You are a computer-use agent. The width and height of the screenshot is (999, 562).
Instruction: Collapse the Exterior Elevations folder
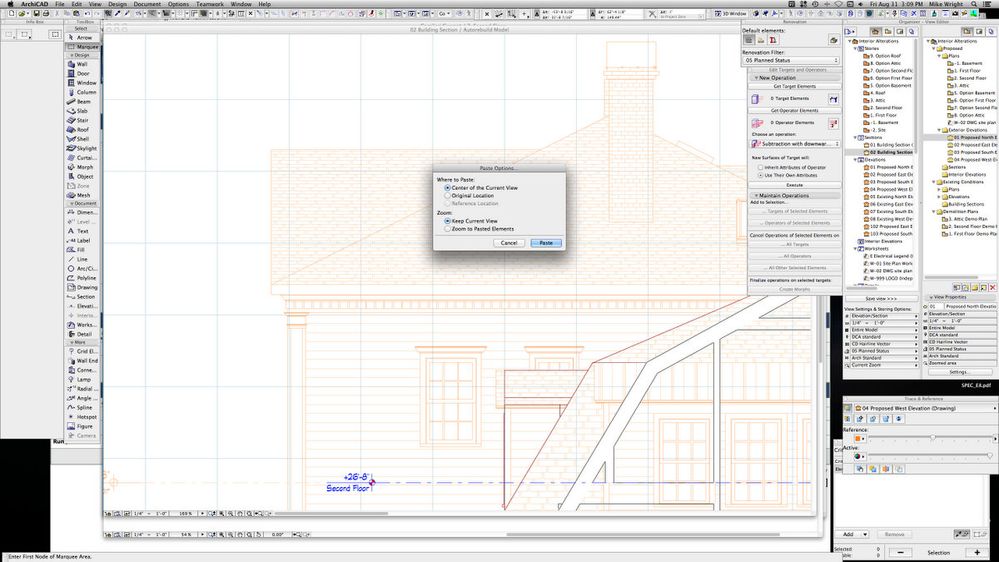point(939,130)
